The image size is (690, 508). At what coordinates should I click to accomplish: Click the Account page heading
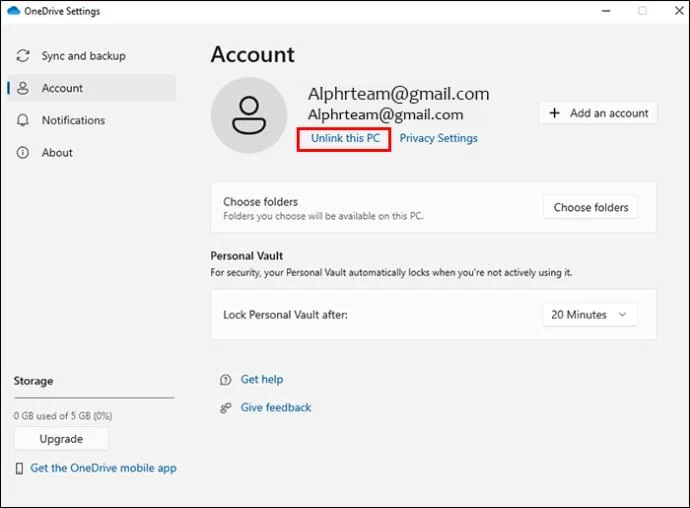point(253,55)
